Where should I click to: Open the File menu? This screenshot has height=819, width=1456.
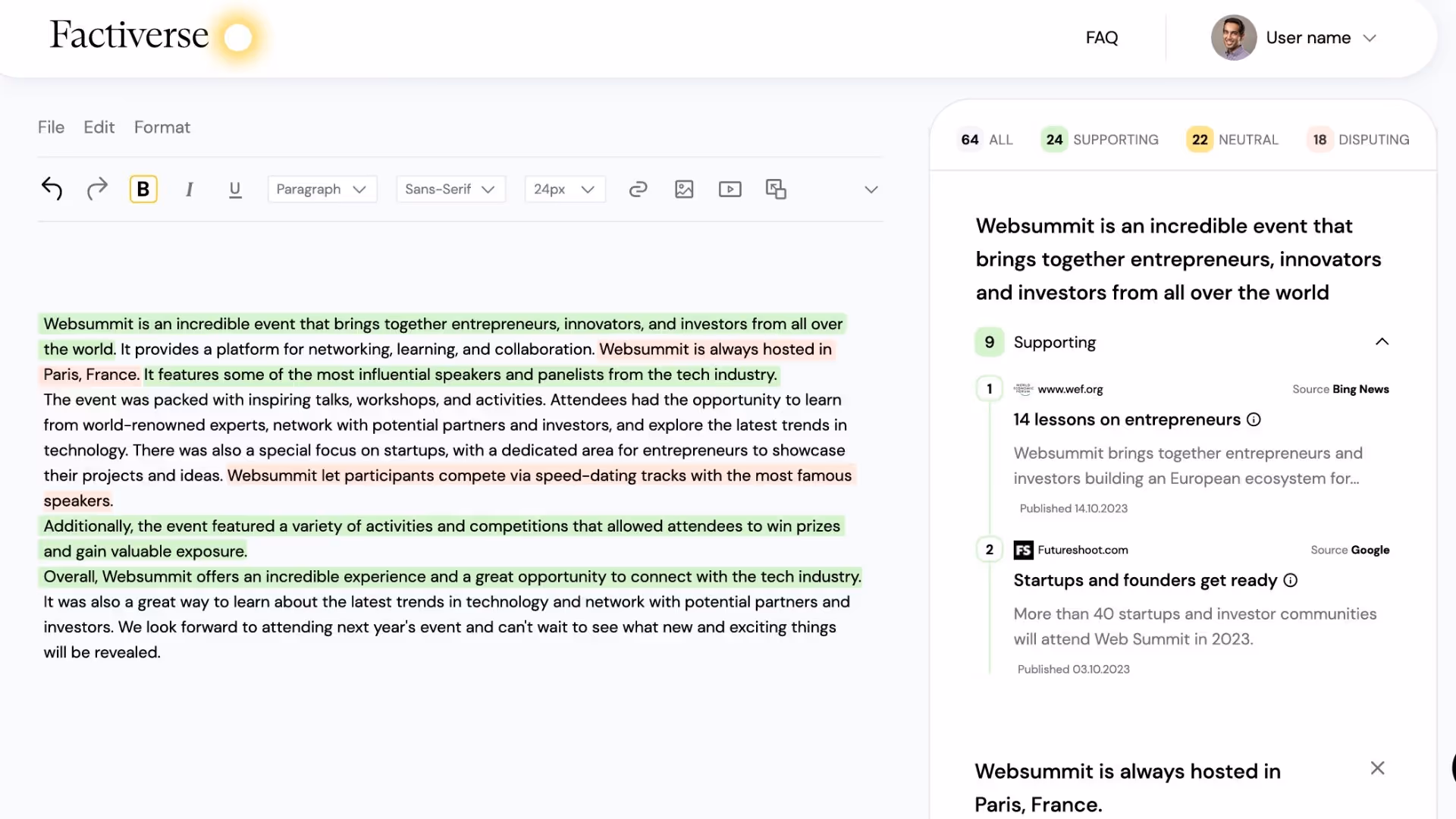coord(51,127)
